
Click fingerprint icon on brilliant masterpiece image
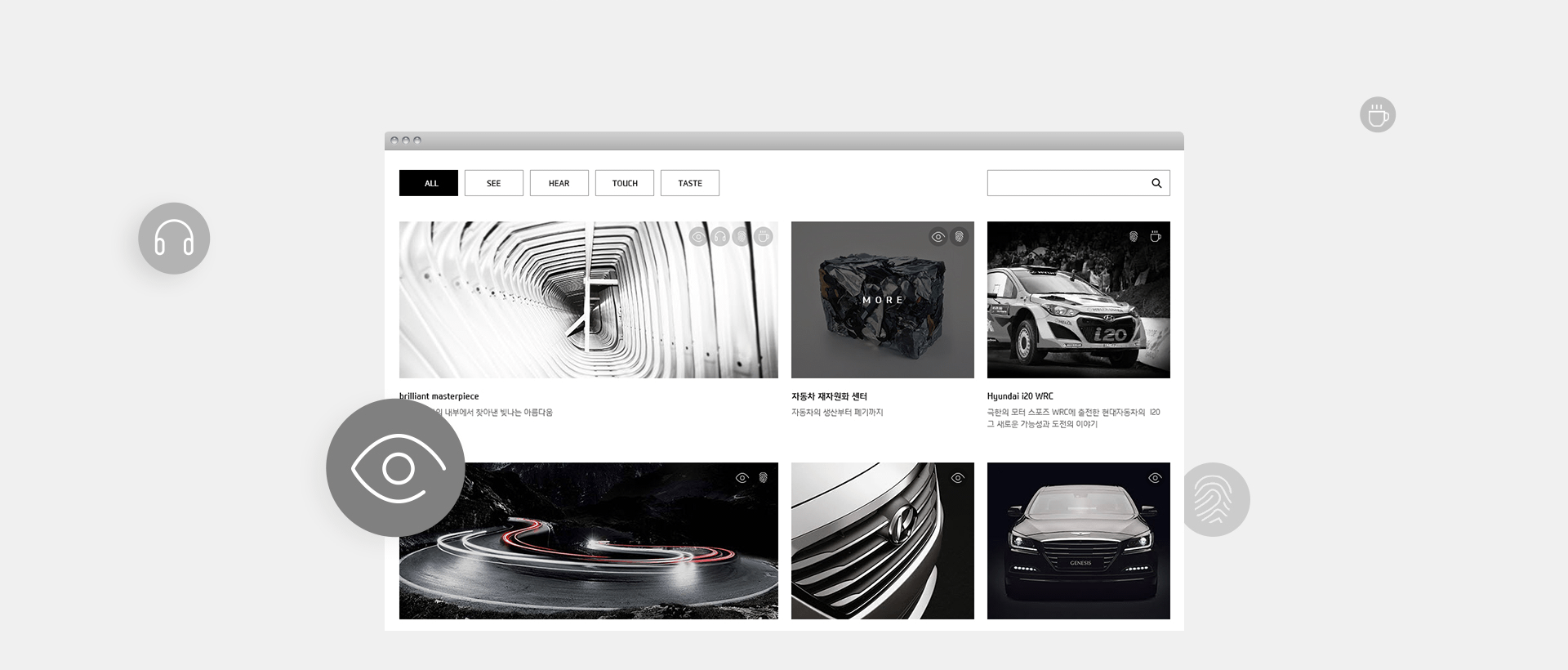742,237
